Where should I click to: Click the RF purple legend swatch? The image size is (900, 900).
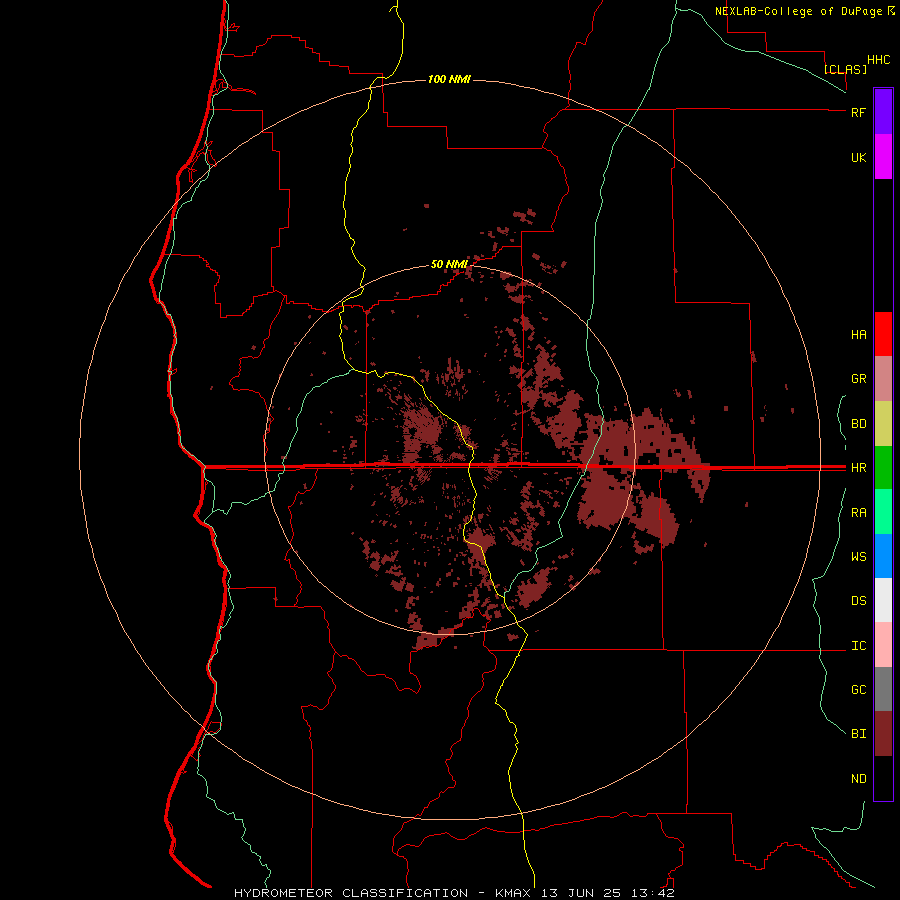883,112
